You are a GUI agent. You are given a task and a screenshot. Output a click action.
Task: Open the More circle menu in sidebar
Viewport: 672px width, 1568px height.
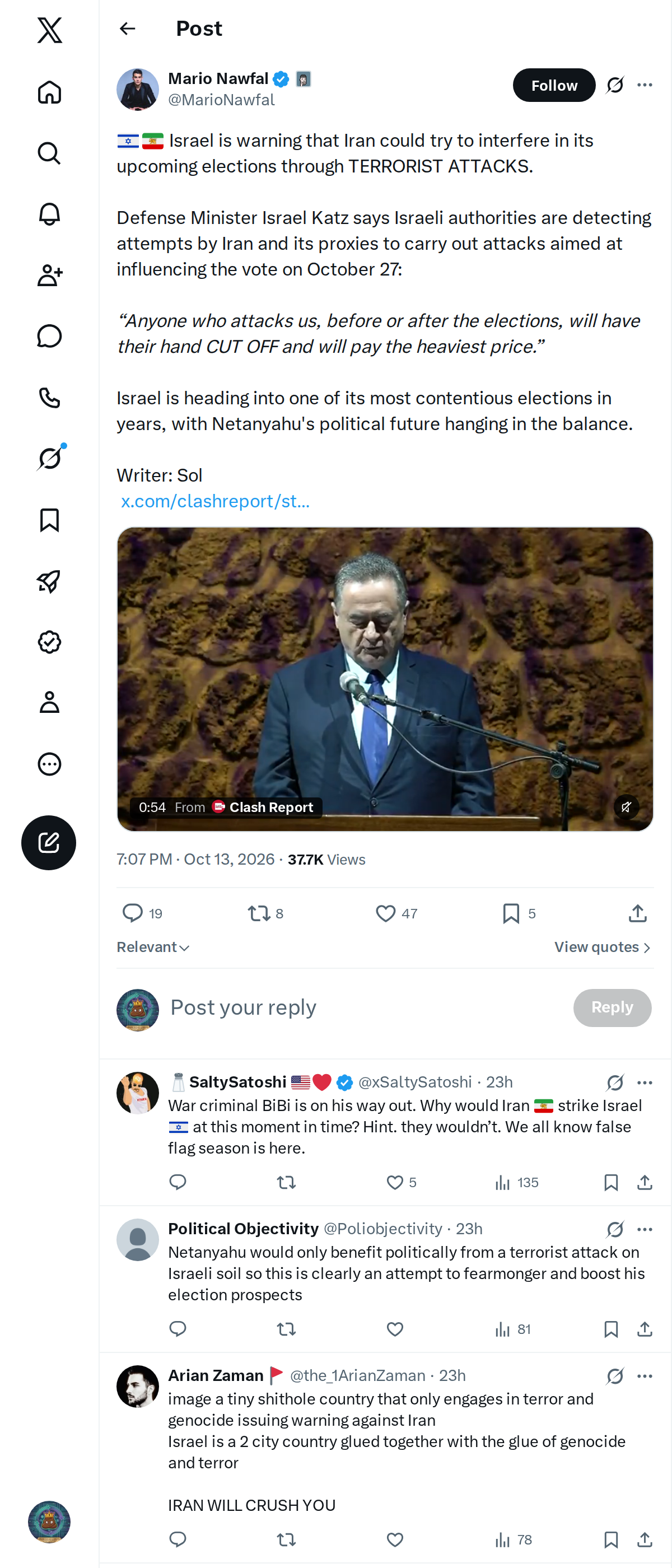pos(49,764)
